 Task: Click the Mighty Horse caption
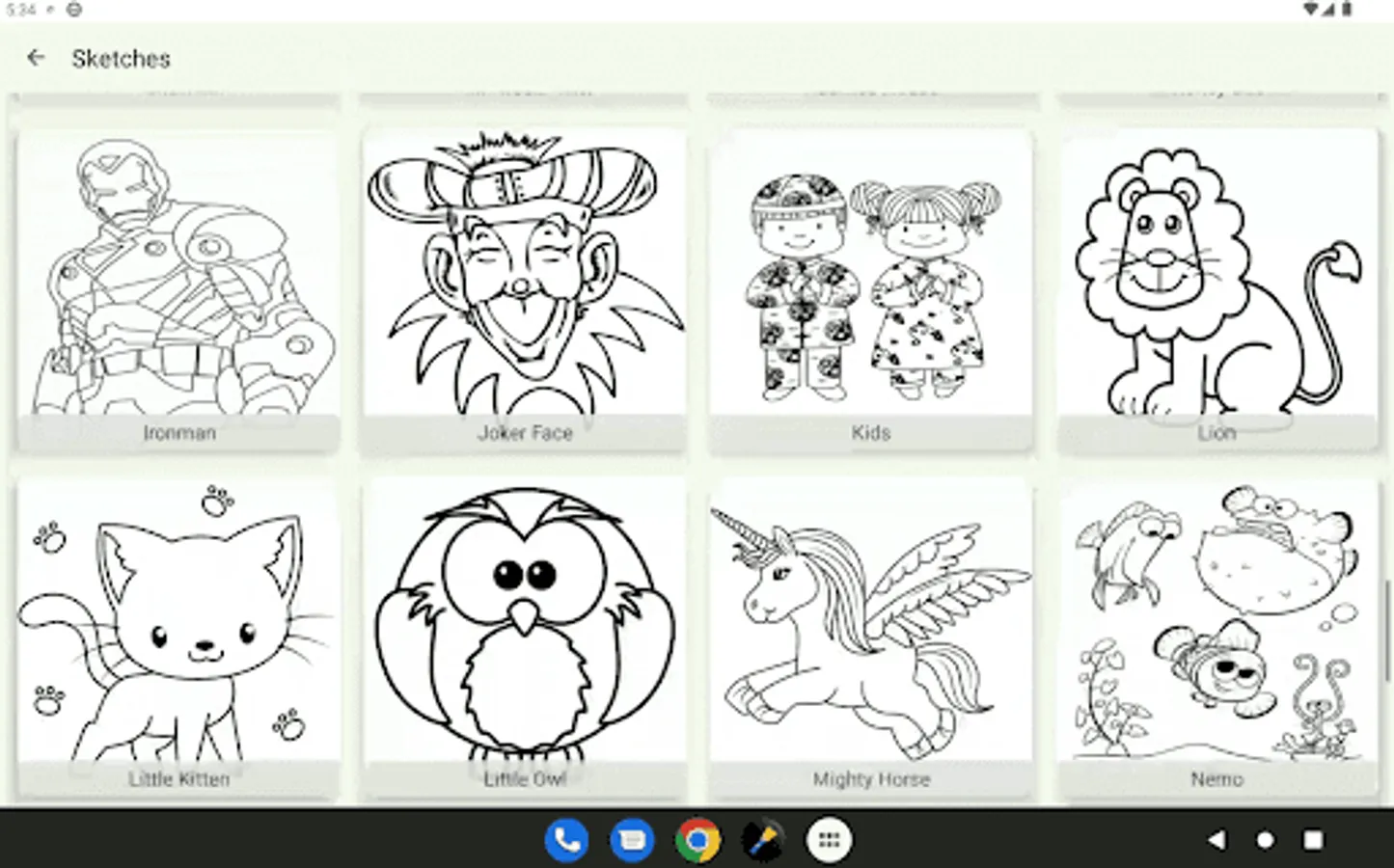pyautogui.click(x=871, y=779)
